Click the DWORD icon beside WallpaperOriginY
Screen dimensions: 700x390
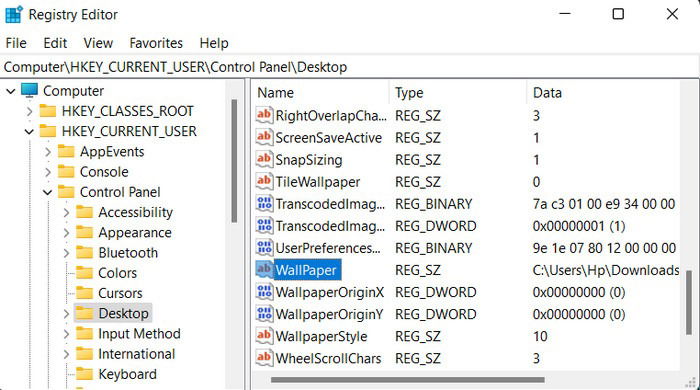[264, 314]
